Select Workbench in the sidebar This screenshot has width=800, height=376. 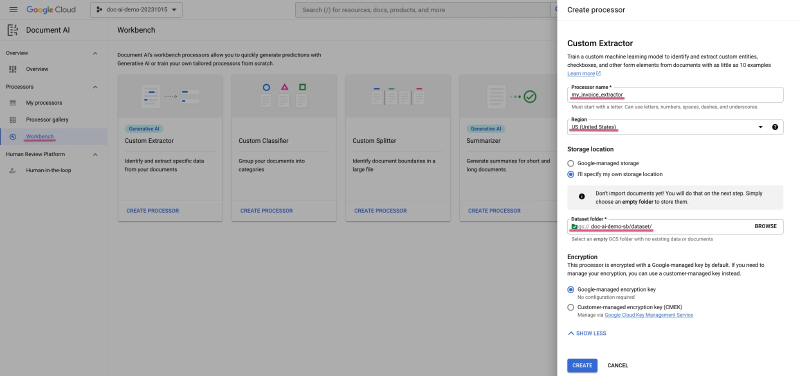click(x=54, y=137)
